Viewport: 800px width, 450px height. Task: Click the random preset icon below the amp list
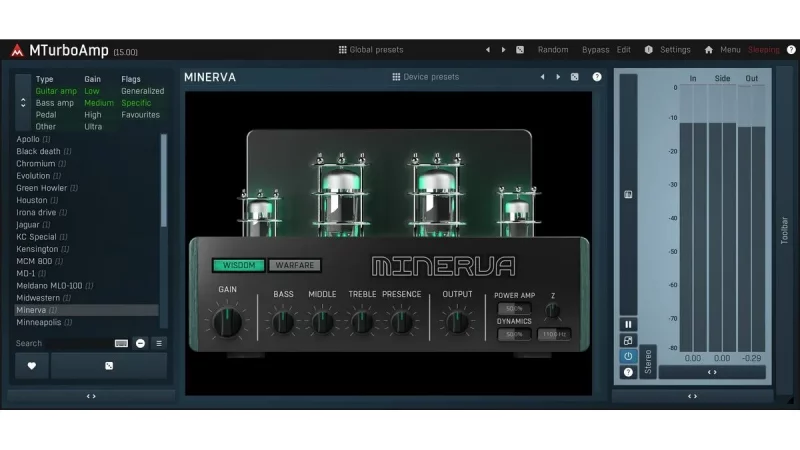coord(109,365)
